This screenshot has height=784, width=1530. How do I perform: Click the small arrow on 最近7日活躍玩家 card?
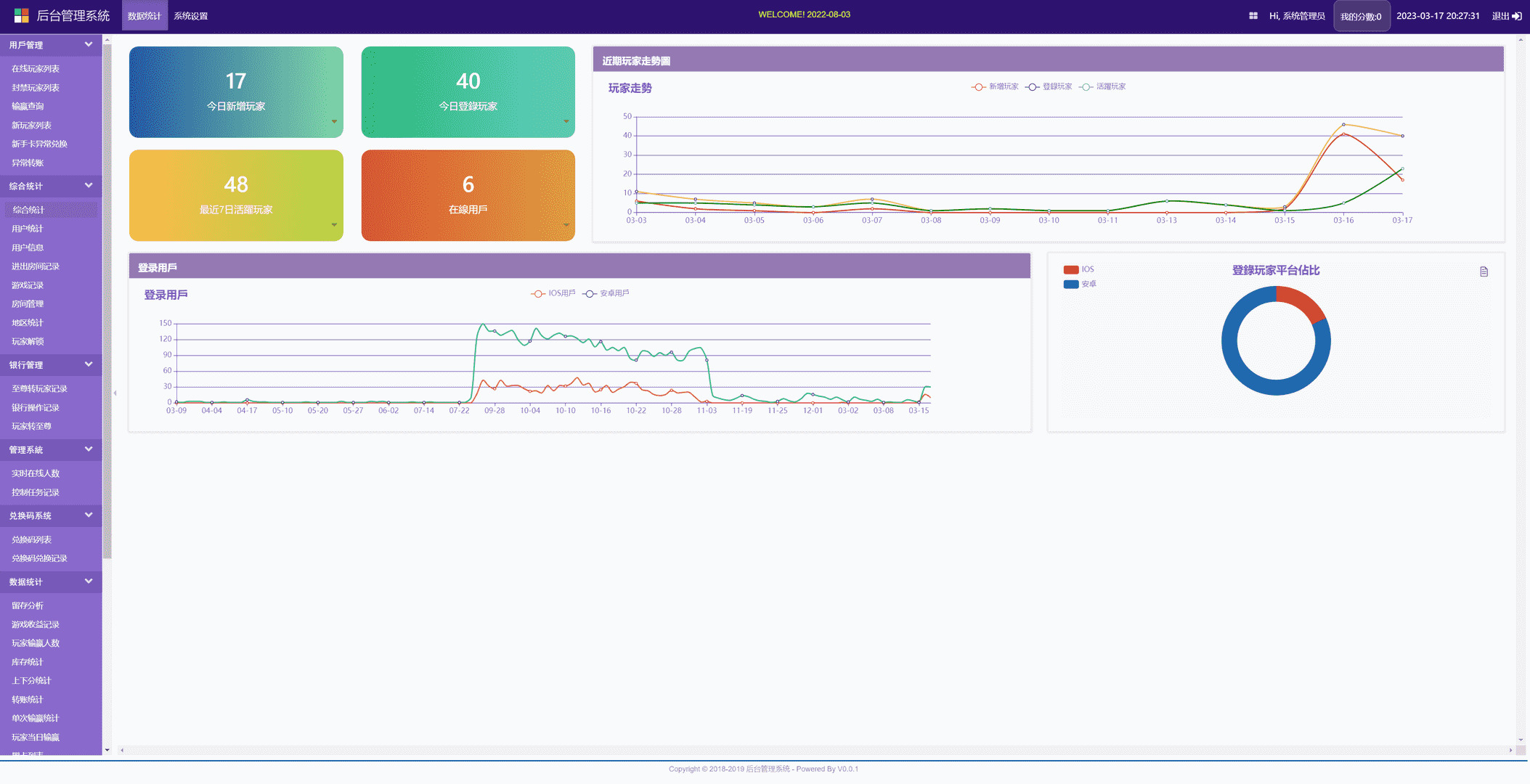coord(334,224)
